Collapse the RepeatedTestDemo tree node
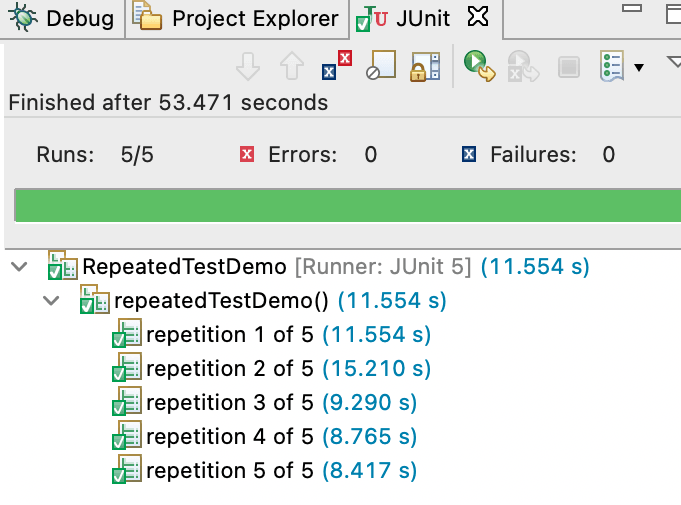The image size is (681, 505). click(x=18, y=267)
